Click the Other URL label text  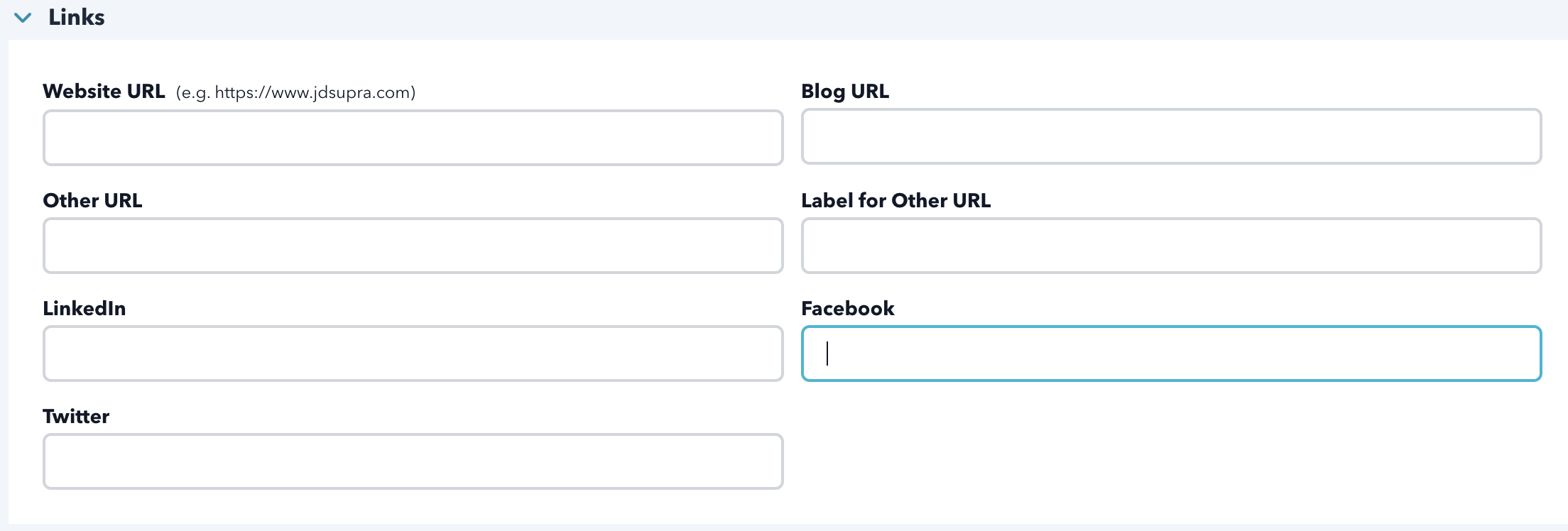pos(92,201)
